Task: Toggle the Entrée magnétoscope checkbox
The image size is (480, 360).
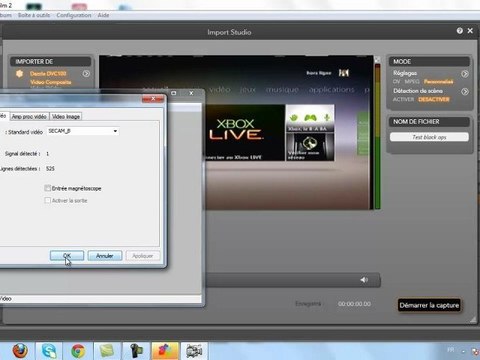Action: [x=48, y=188]
